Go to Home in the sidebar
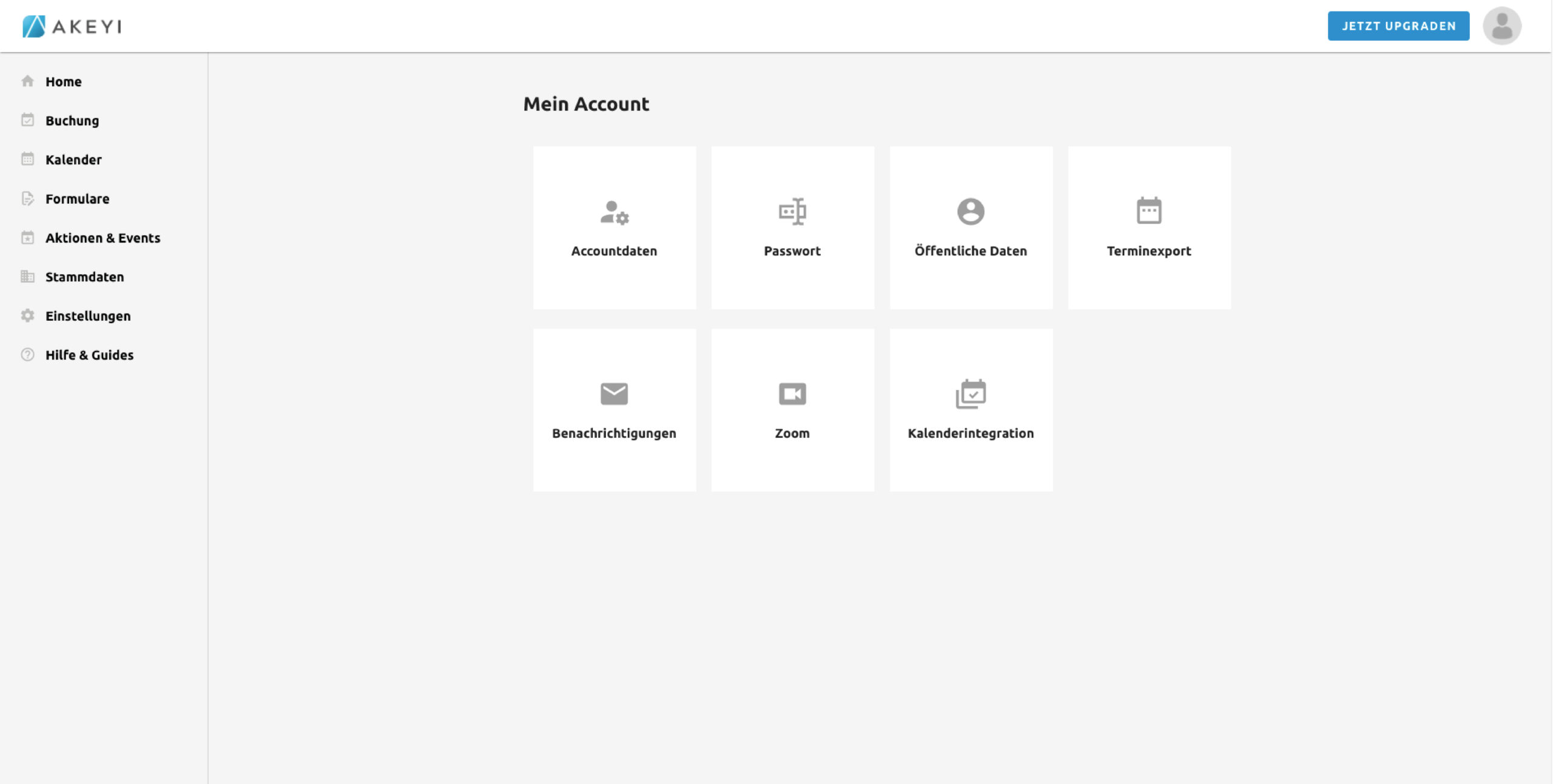 point(63,82)
